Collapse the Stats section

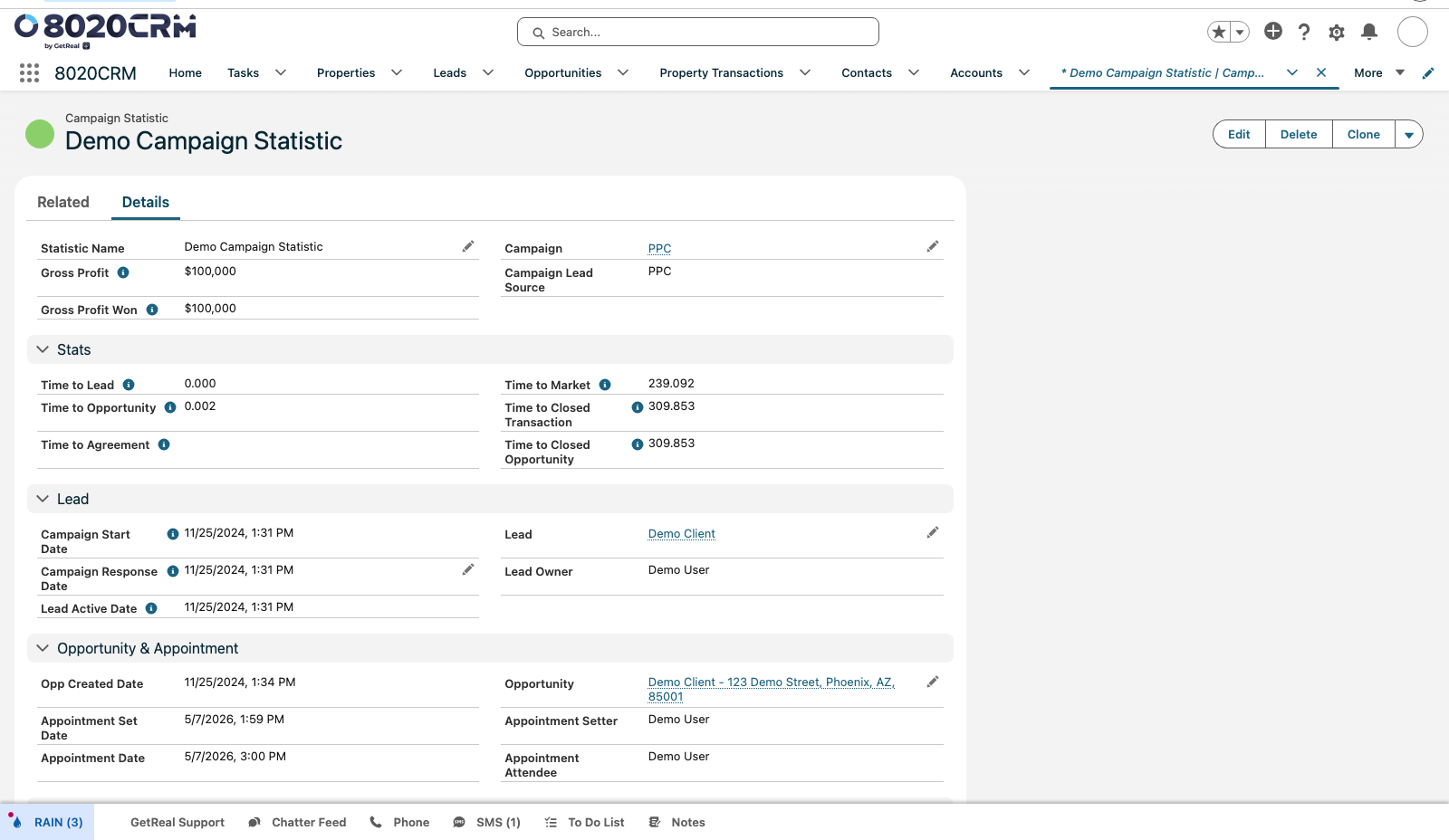click(x=43, y=349)
